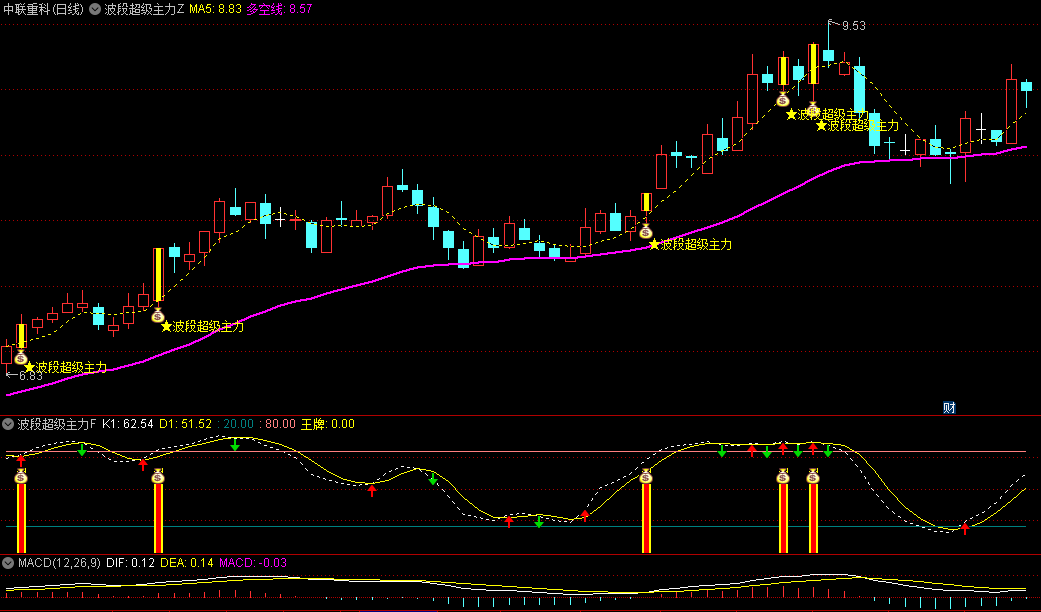
Task: Click the 波段超级主力F panel title
Action: [57, 423]
